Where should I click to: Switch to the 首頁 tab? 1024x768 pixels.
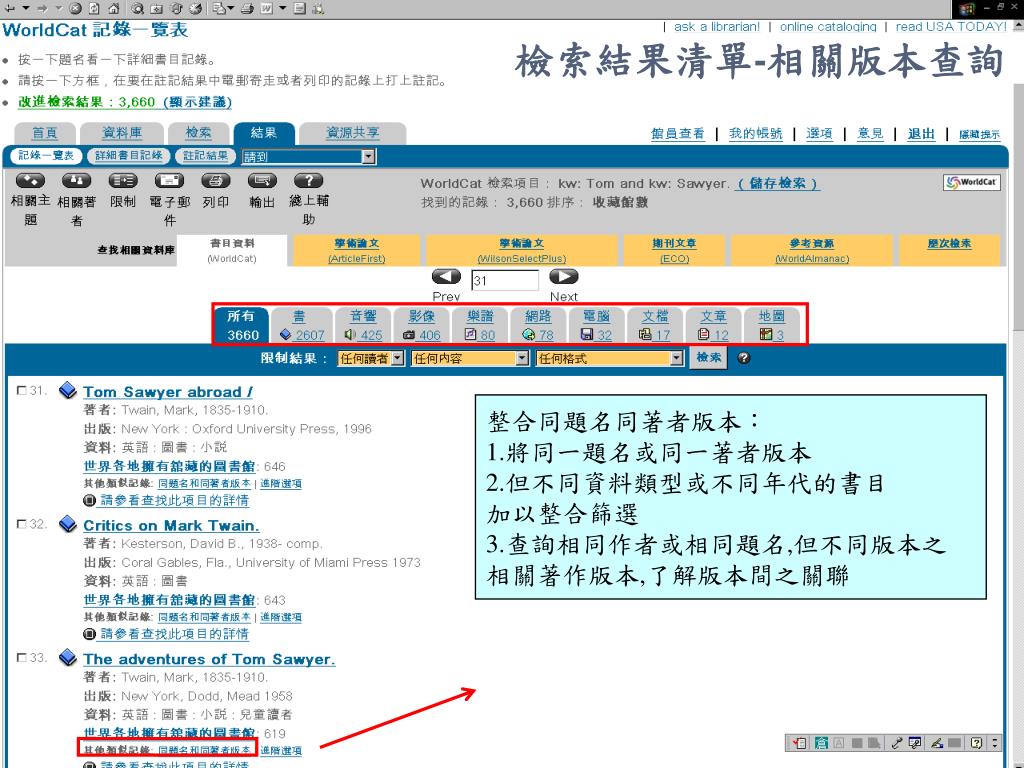tap(45, 133)
